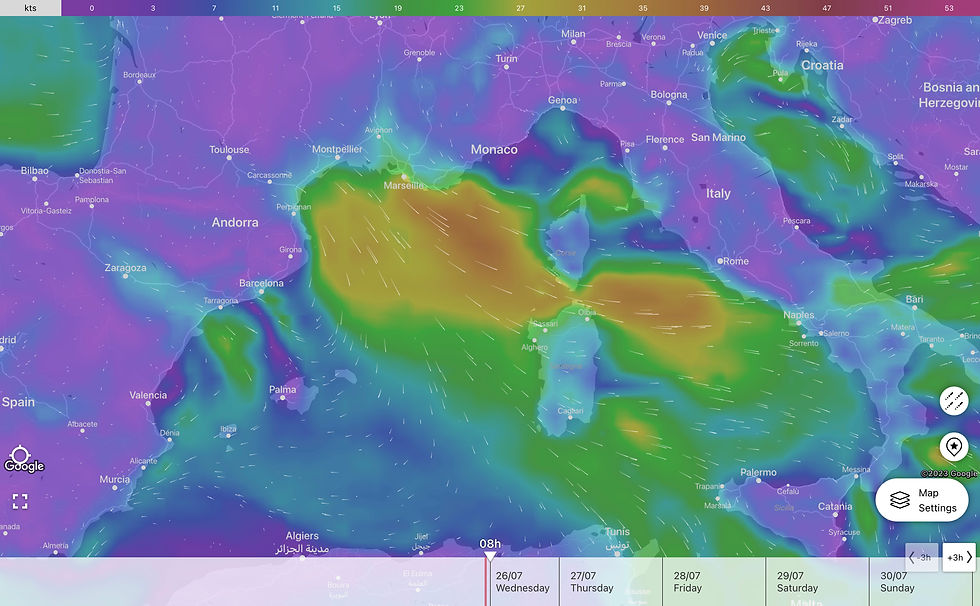Screen dimensions: 980x606
Task: Click Alicante city label
Action: tap(143, 460)
